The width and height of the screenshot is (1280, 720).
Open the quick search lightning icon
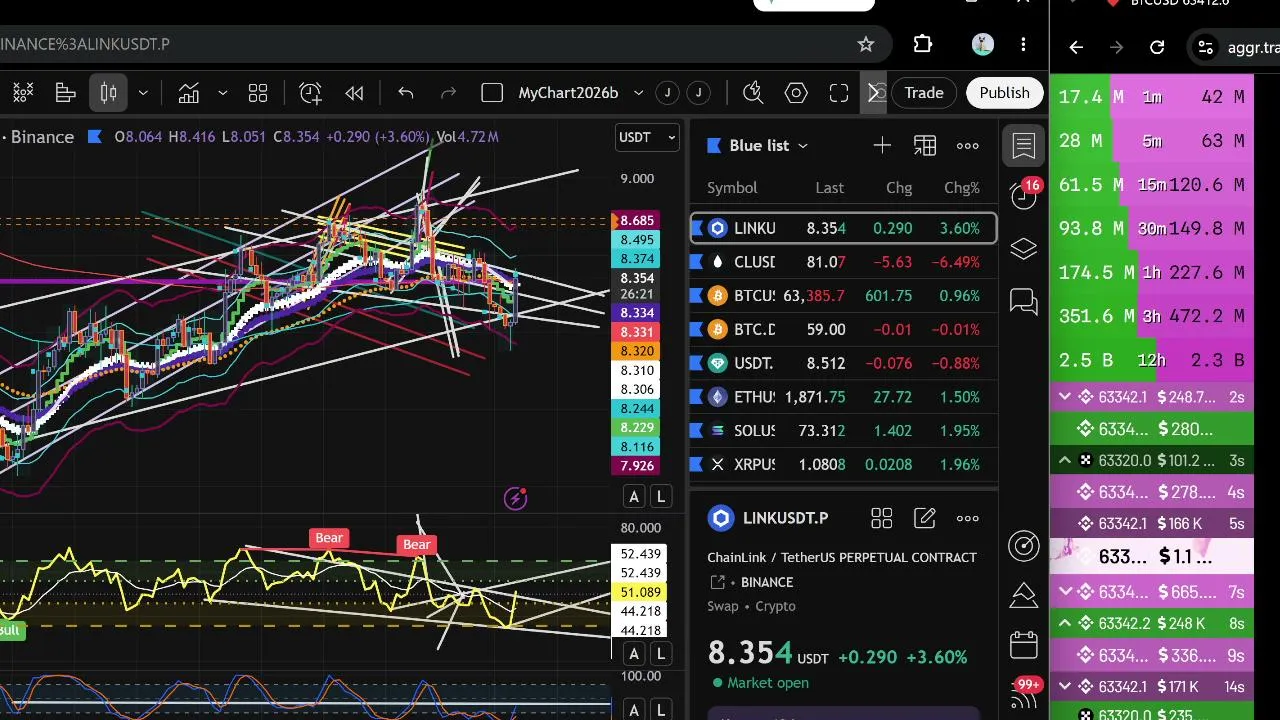[x=753, y=93]
